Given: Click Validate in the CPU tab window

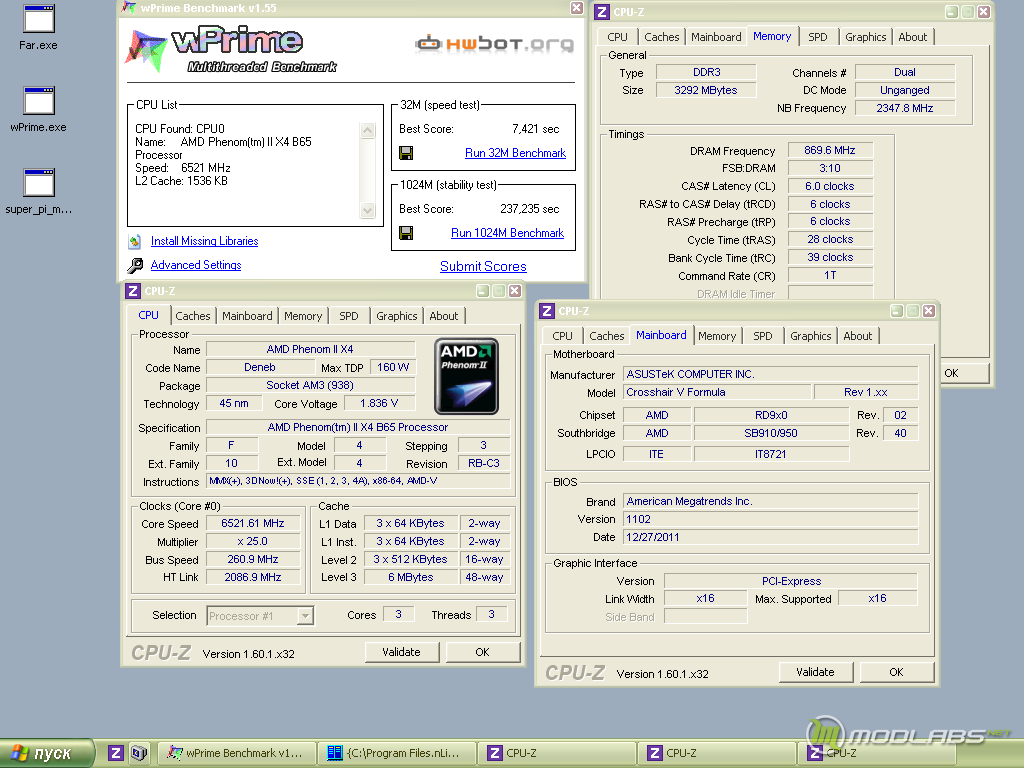Looking at the screenshot, I should [x=402, y=652].
